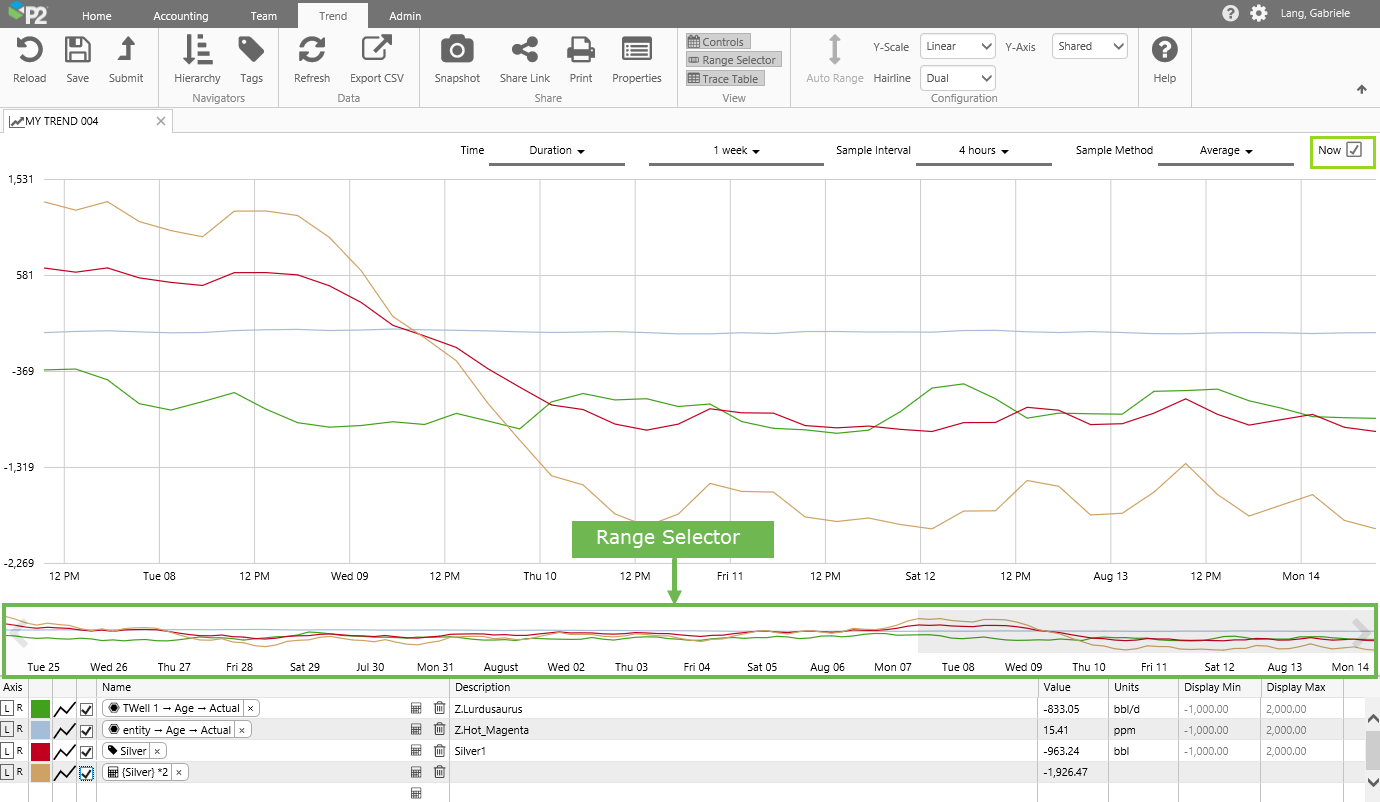Click the Properties button
1380x802 pixels.
[x=637, y=50]
